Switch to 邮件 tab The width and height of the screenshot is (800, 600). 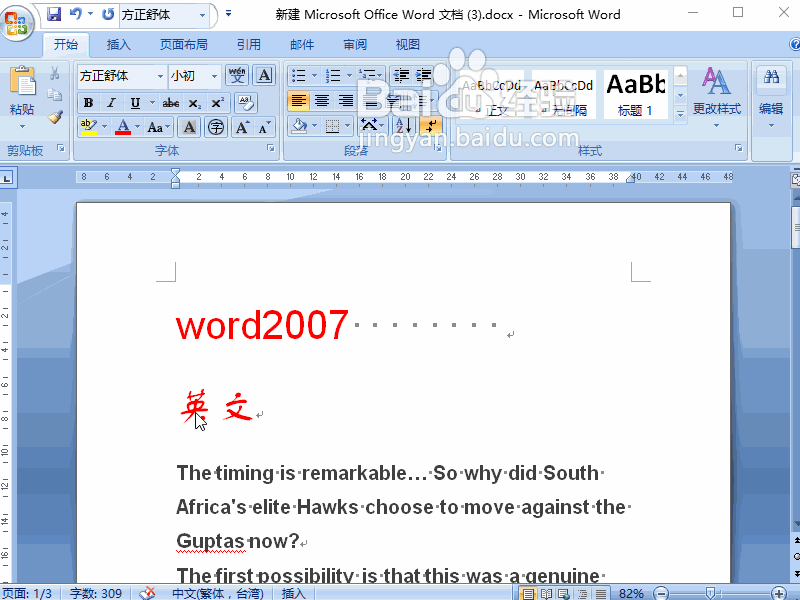(x=302, y=44)
